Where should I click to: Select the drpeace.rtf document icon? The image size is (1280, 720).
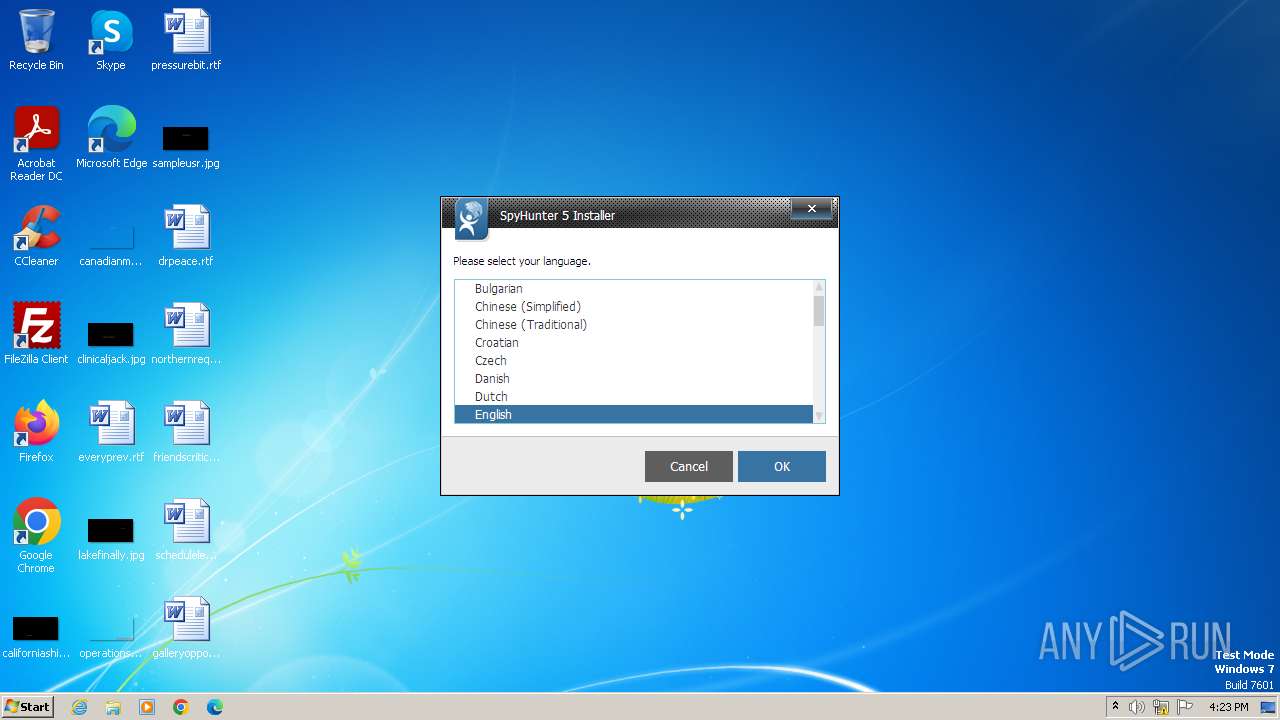pos(186,236)
